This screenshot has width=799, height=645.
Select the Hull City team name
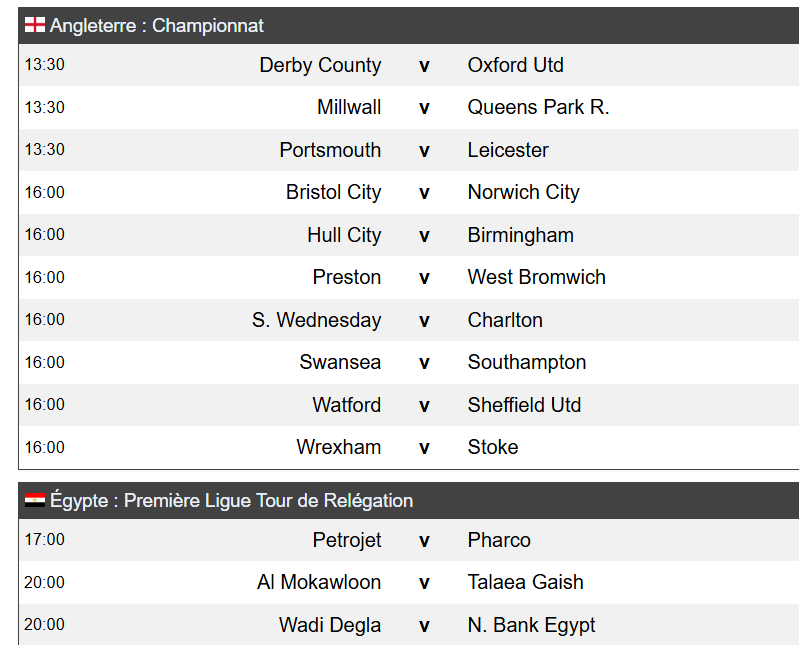344,235
